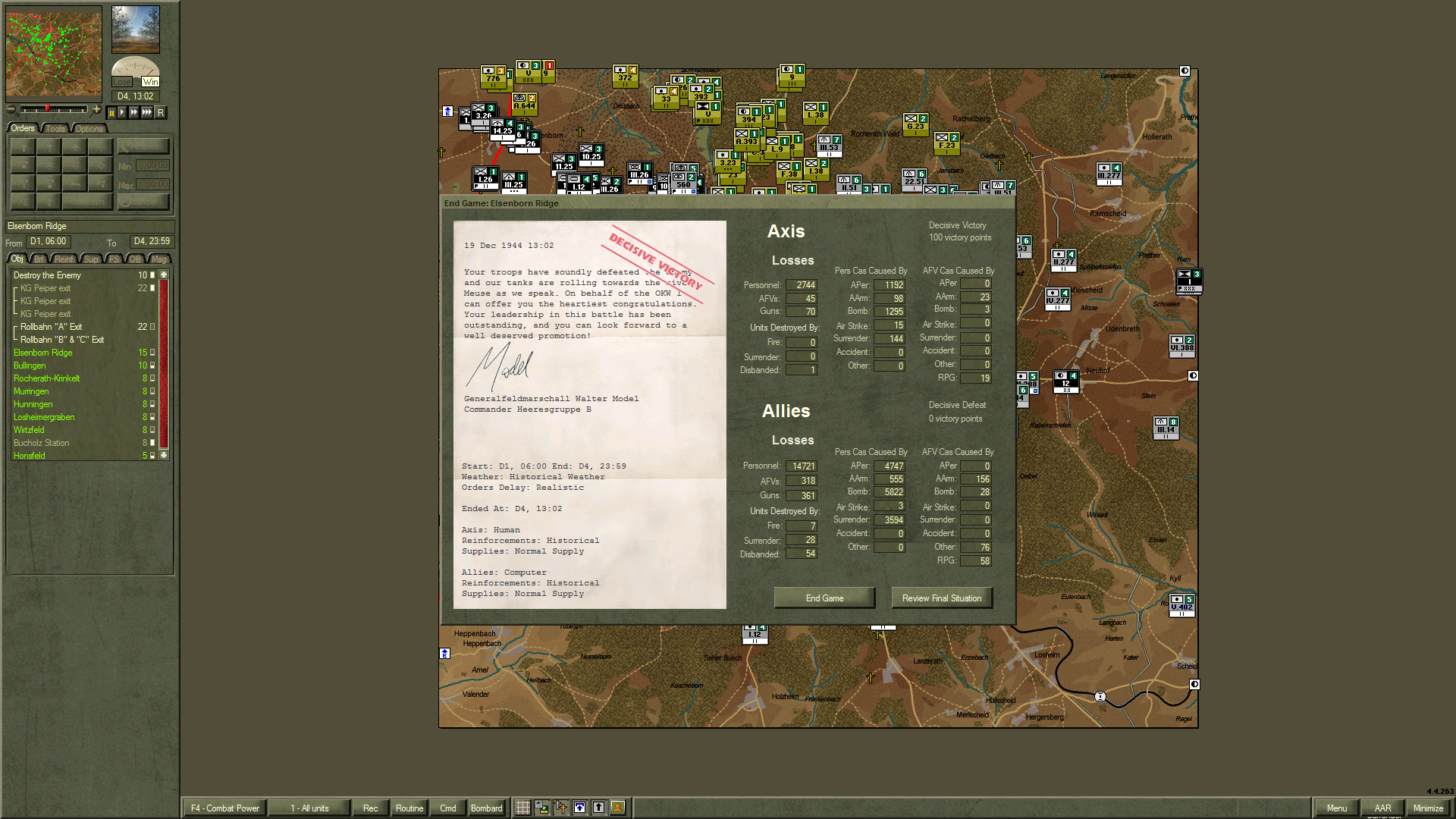Click the weather landscape thumbnail

coord(136,29)
